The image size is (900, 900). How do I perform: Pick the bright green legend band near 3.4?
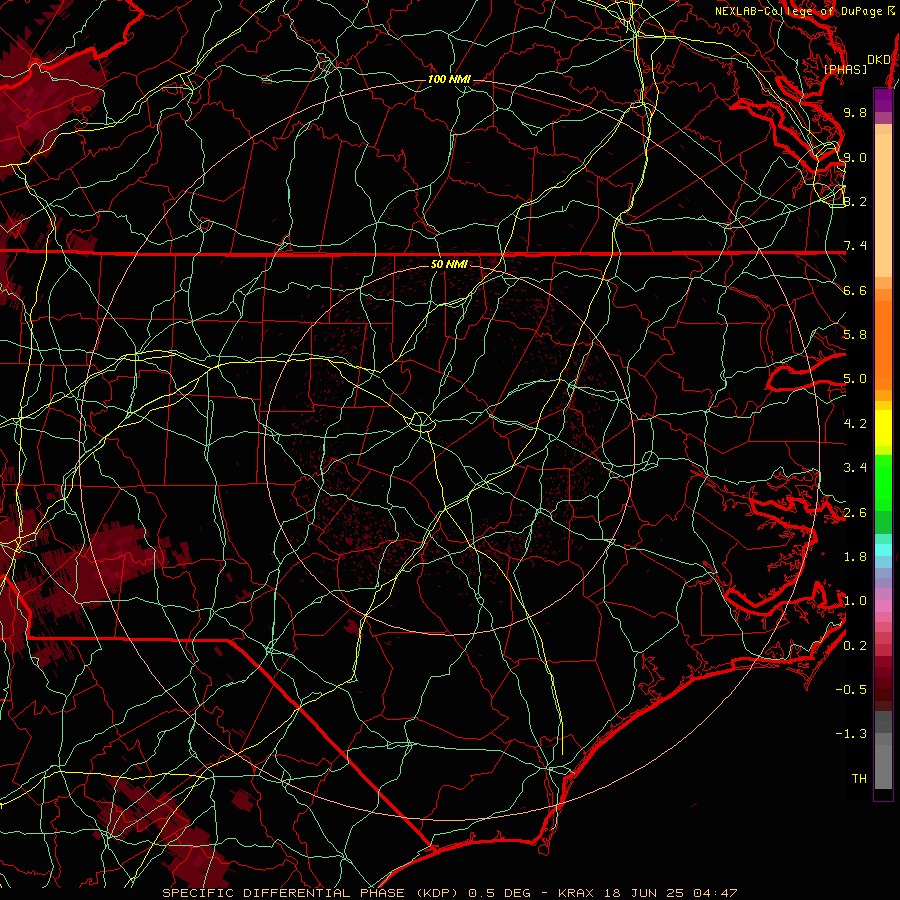point(883,482)
